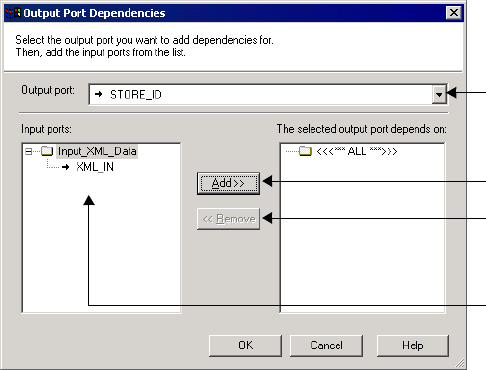Confirm with the OK button
The width and height of the screenshot is (486, 370).
tap(245, 345)
